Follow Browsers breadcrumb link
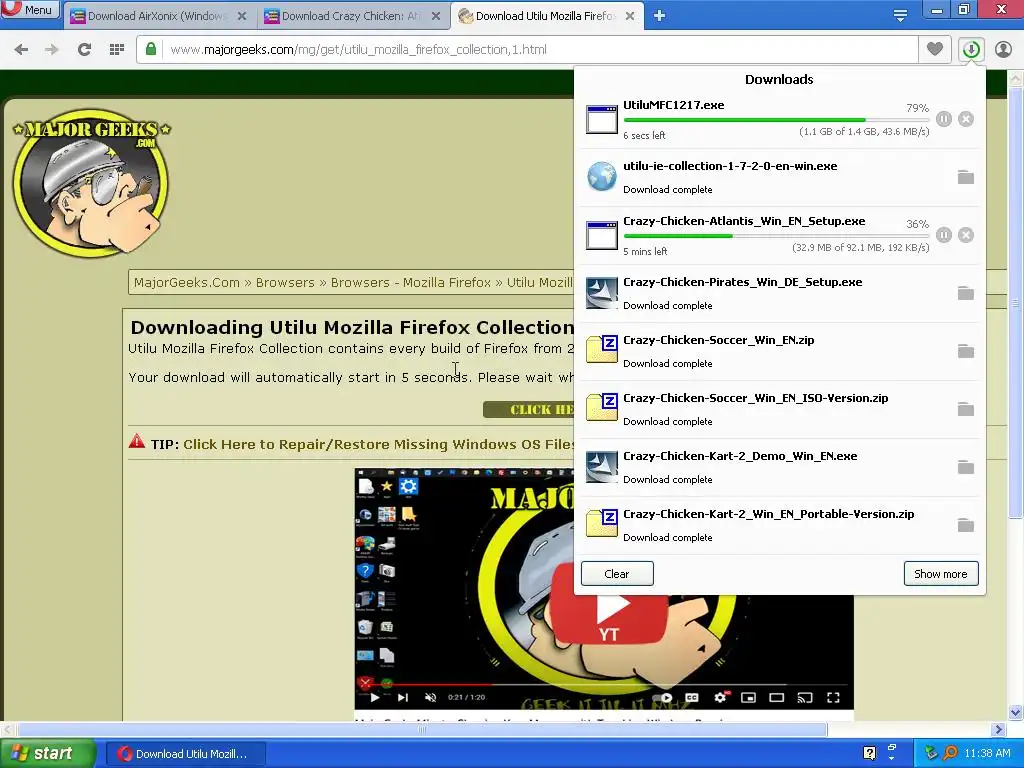1024x768 pixels. pyautogui.click(x=285, y=283)
